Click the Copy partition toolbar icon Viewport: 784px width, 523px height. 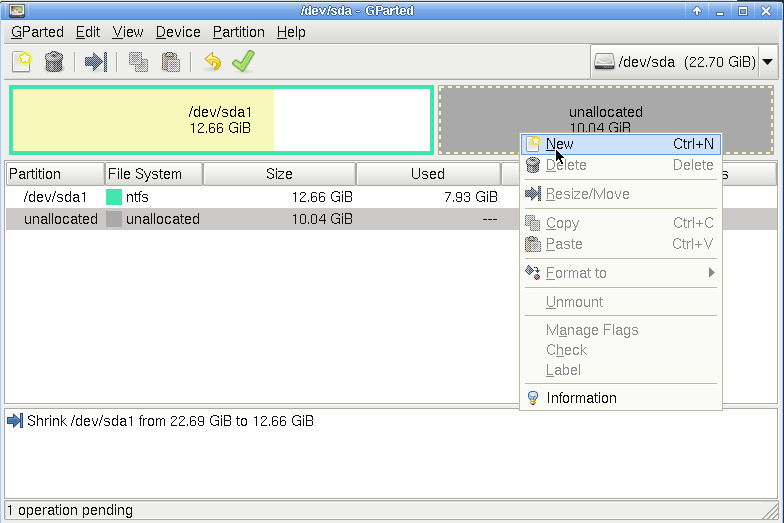138,62
